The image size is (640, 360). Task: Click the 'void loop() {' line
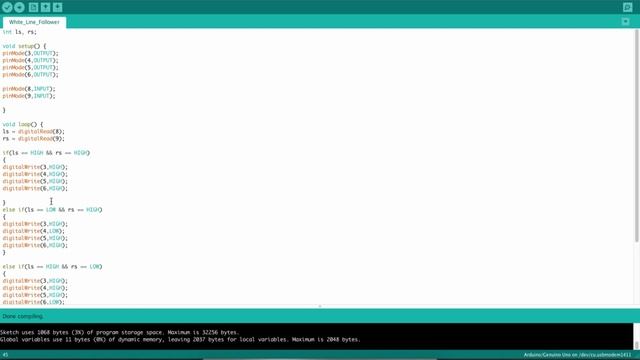(x=23, y=124)
